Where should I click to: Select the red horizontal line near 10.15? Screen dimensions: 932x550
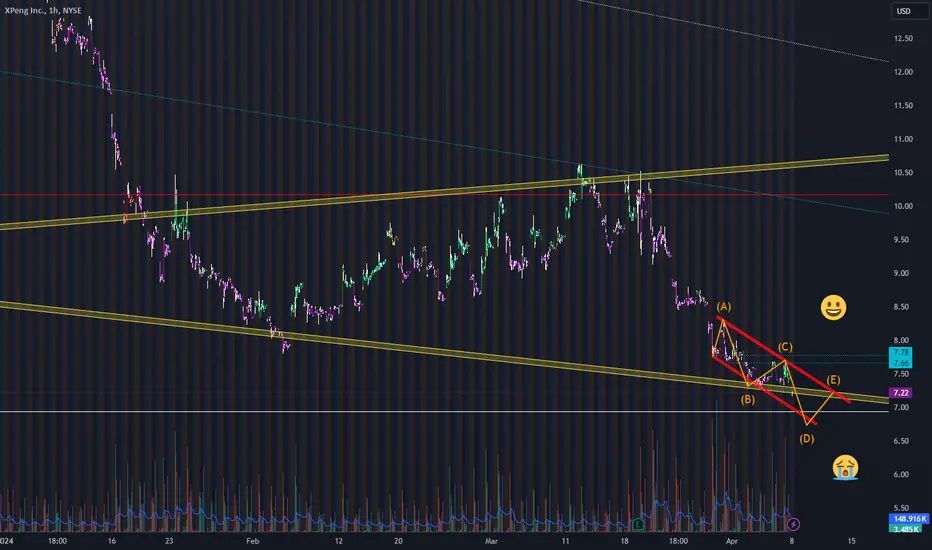[x=445, y=194]
